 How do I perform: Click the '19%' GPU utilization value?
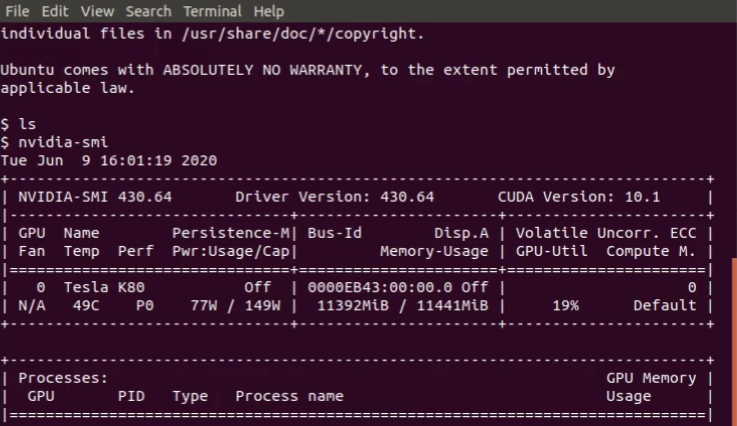coord(565,305)
